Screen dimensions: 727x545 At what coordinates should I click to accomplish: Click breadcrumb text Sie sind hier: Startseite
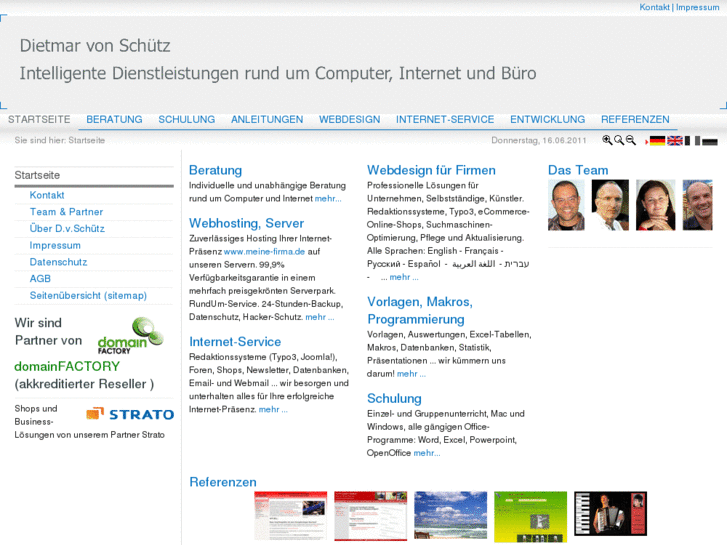60,140
